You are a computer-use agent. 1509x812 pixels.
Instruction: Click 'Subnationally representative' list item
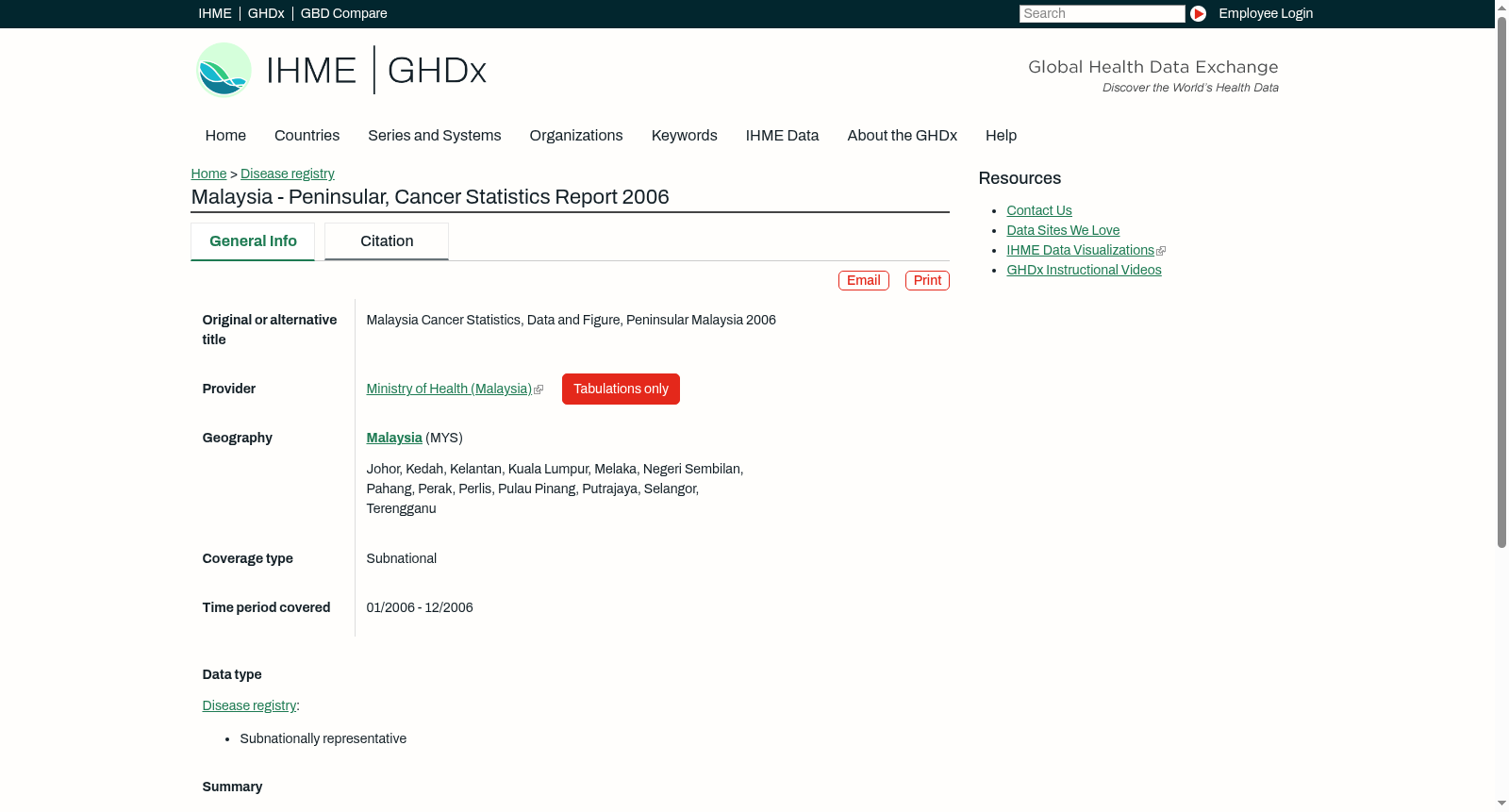[323, 738]
